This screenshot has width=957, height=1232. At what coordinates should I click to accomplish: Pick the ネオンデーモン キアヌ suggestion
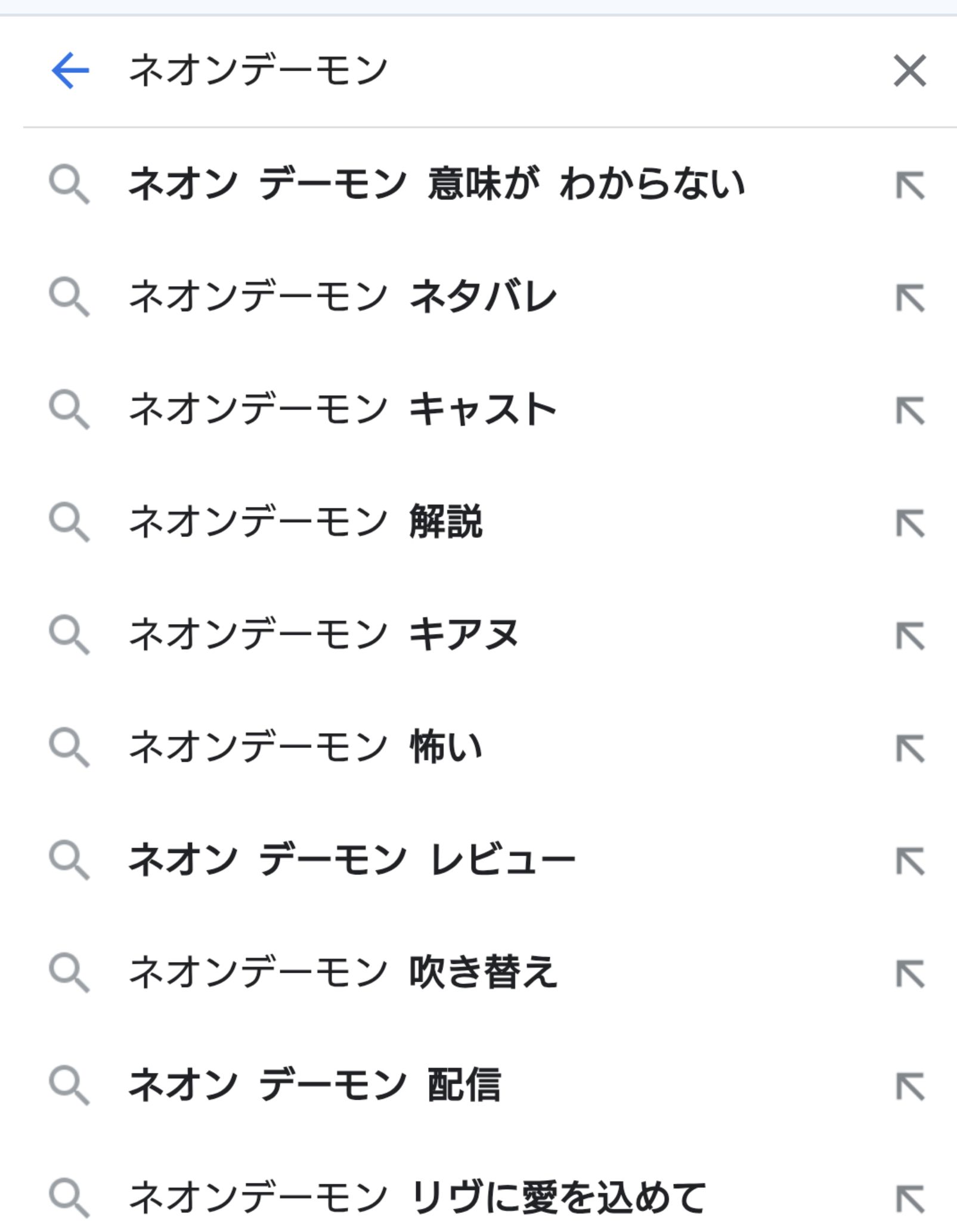(x=324, y=634)
